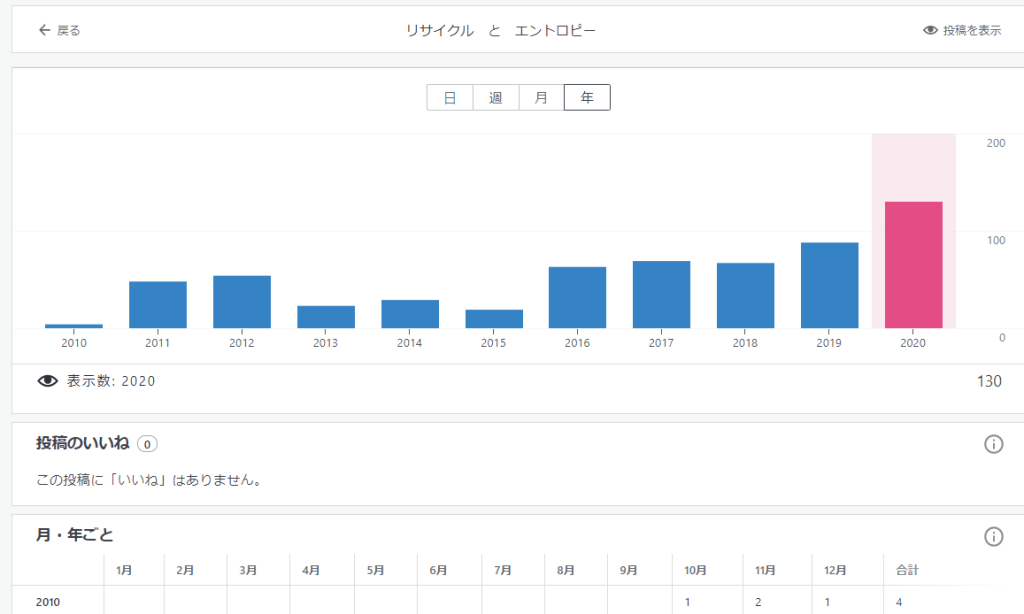Click the eye icon beside 表示数: 2020

click(x=47, y=381)
